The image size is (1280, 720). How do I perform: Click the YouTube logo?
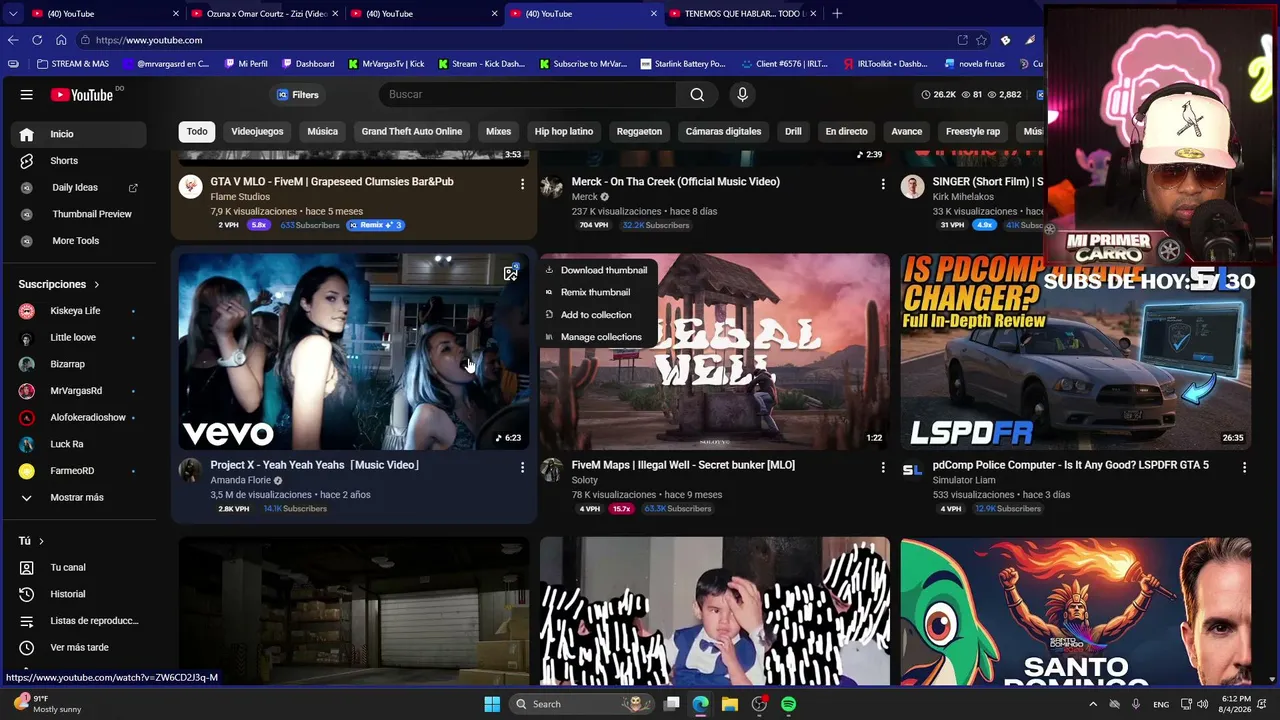(x=82, y=95)
